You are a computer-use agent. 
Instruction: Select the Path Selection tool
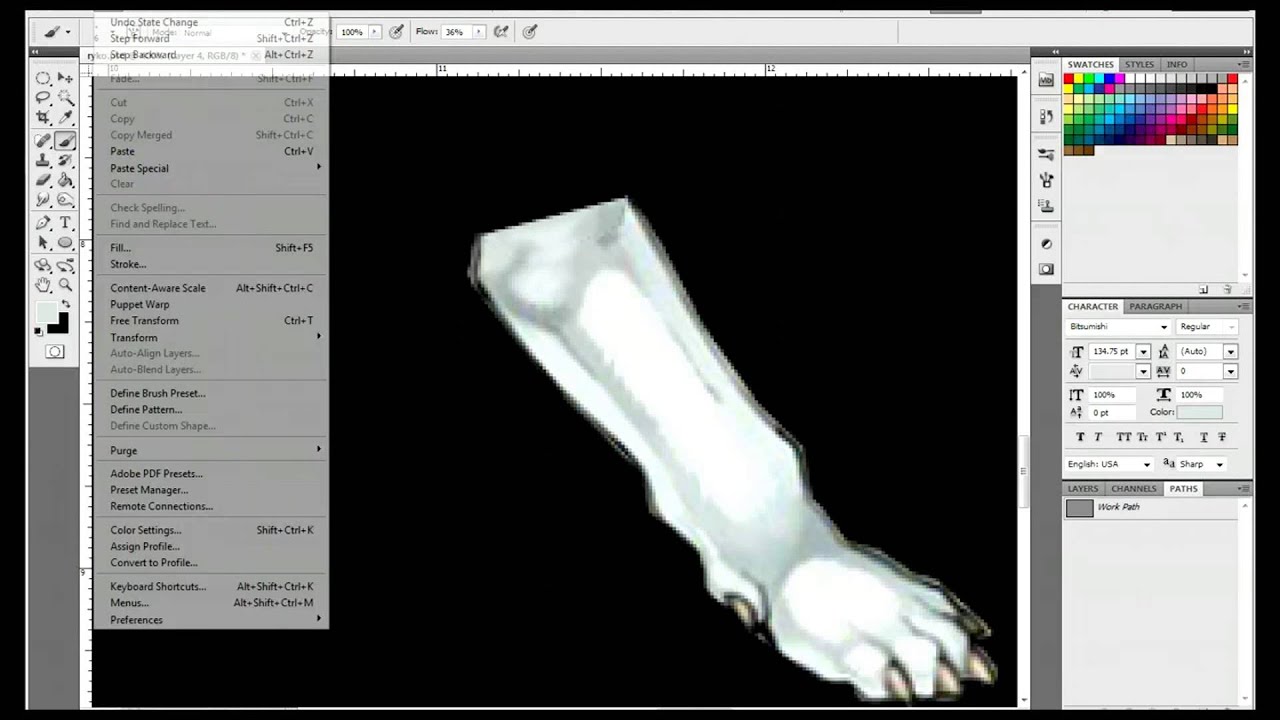pyautogui.click(x=43, y=243)
